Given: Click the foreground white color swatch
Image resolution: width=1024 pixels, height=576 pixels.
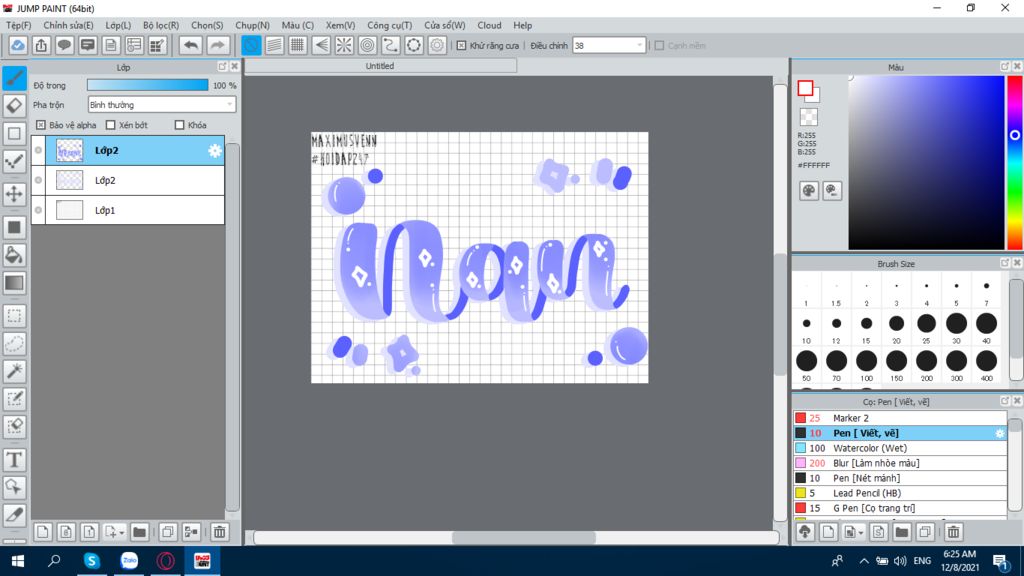Looking at the screenshot, I should [805, 88].
